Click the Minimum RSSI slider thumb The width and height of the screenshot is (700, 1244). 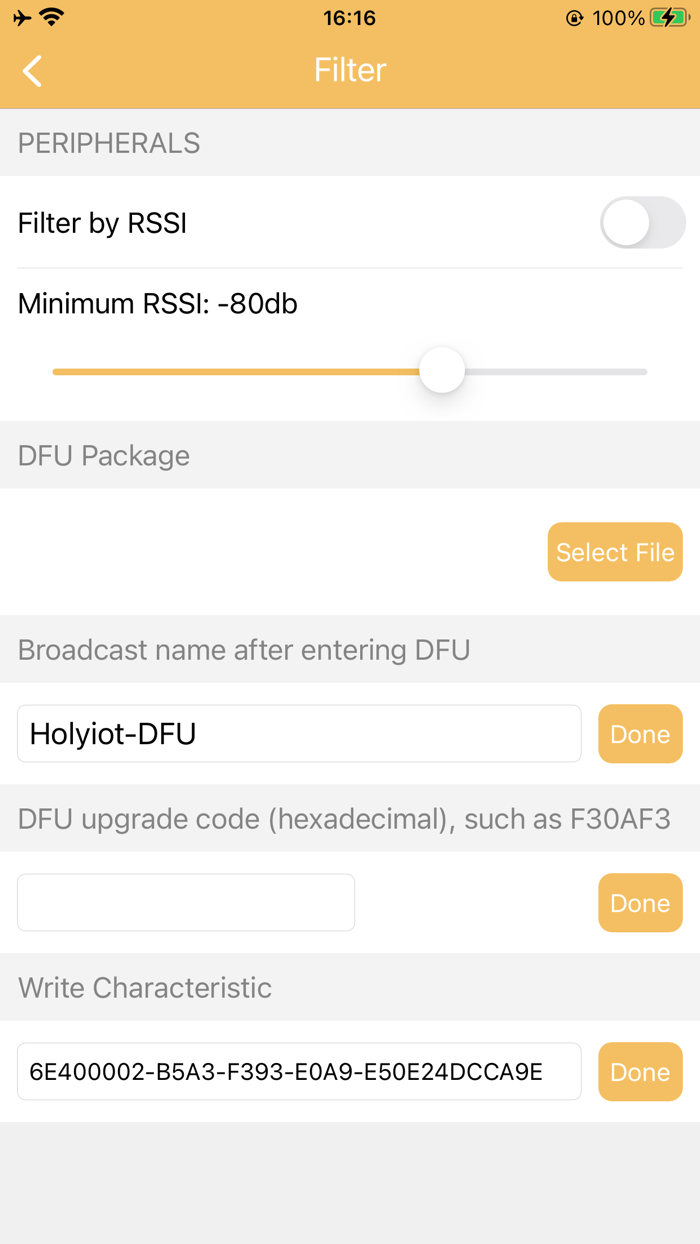(x=442, y=371)
